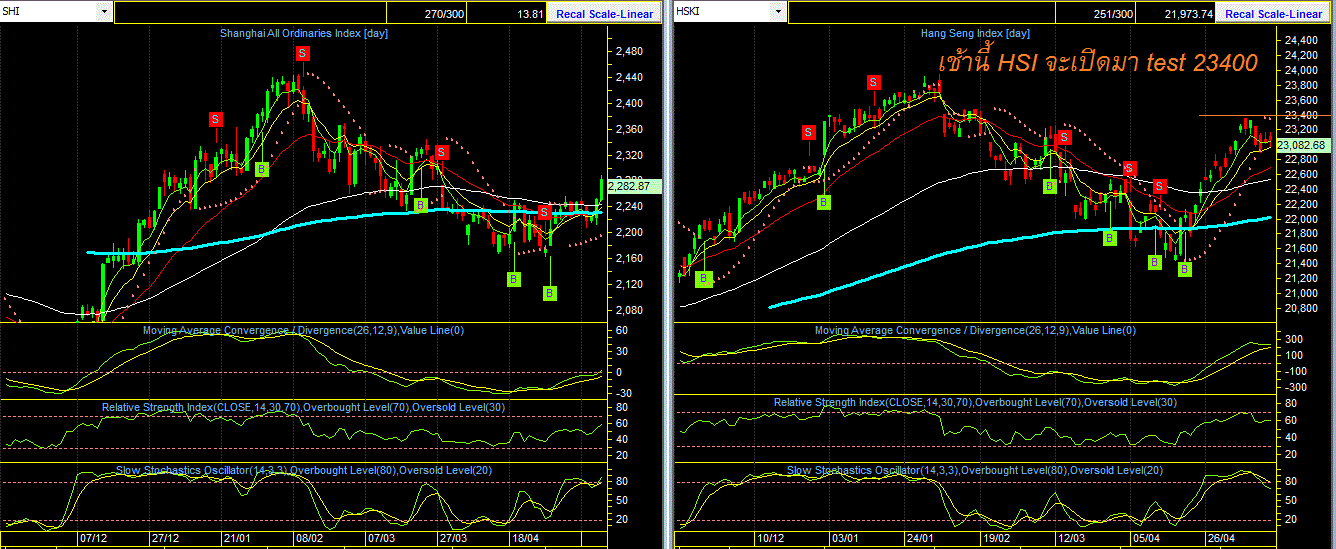Click Recal Scale-Linear on the Shanghai chart
Image resolution: width=1336 pixels, height=549 pixels.
[605, 13]
